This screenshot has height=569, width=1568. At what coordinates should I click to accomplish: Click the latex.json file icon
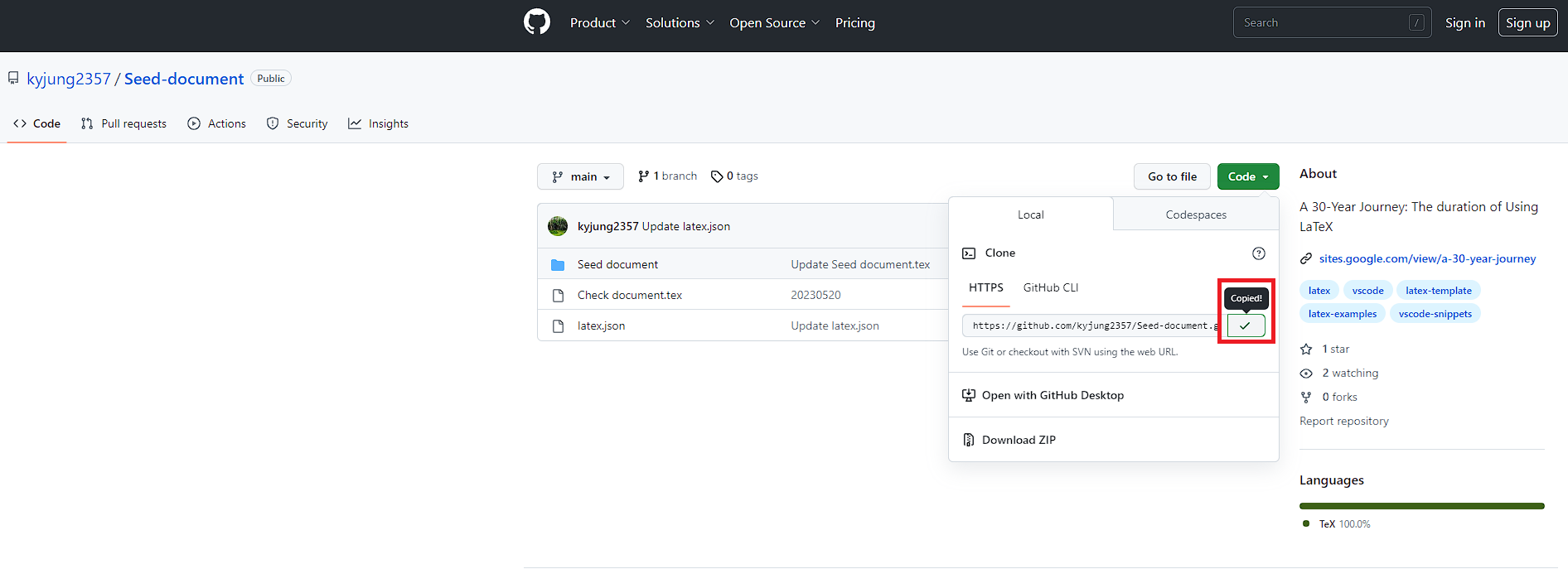click(558, 326)
